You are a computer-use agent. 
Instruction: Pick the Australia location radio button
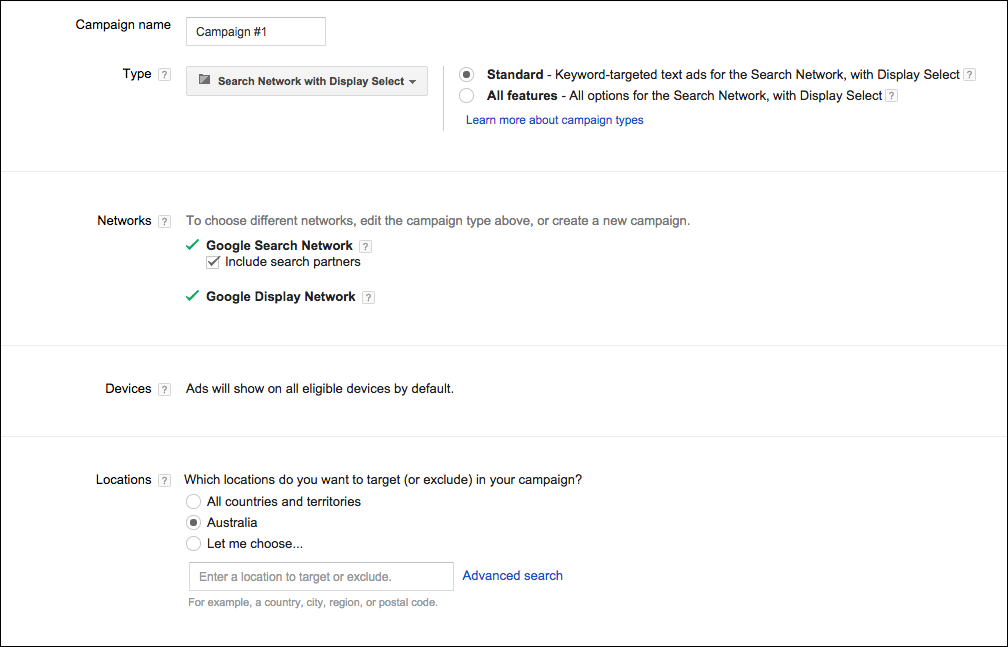click(x=193, y=523)
